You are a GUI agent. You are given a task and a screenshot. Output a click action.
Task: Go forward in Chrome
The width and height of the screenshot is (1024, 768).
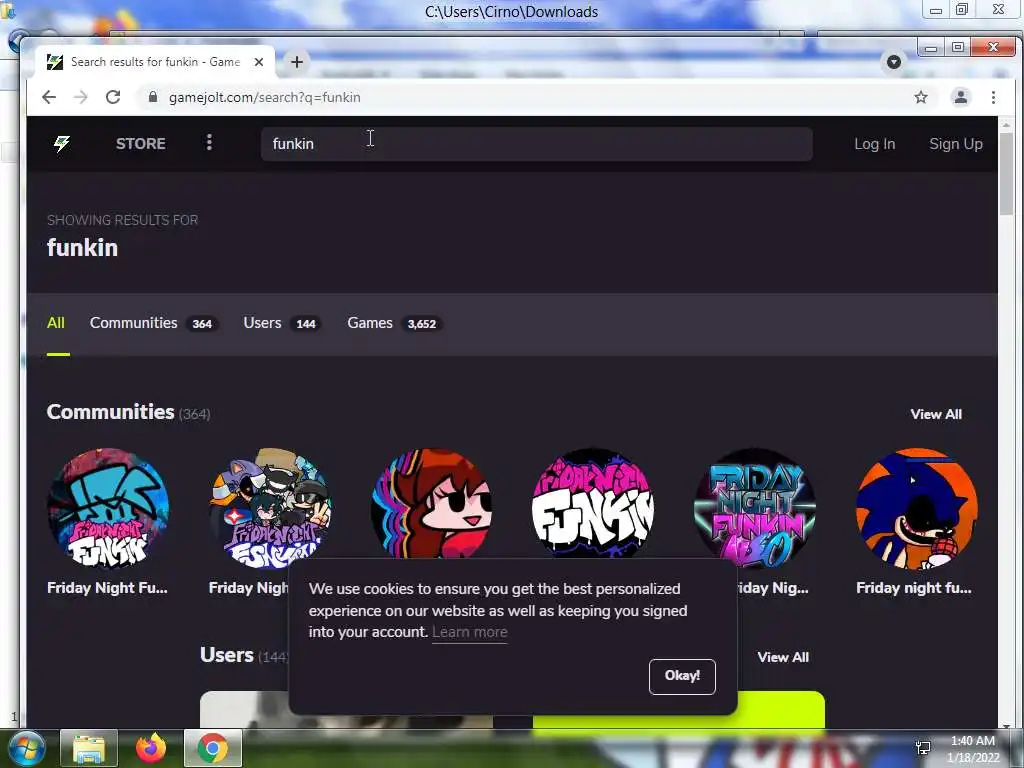(81, 97)
